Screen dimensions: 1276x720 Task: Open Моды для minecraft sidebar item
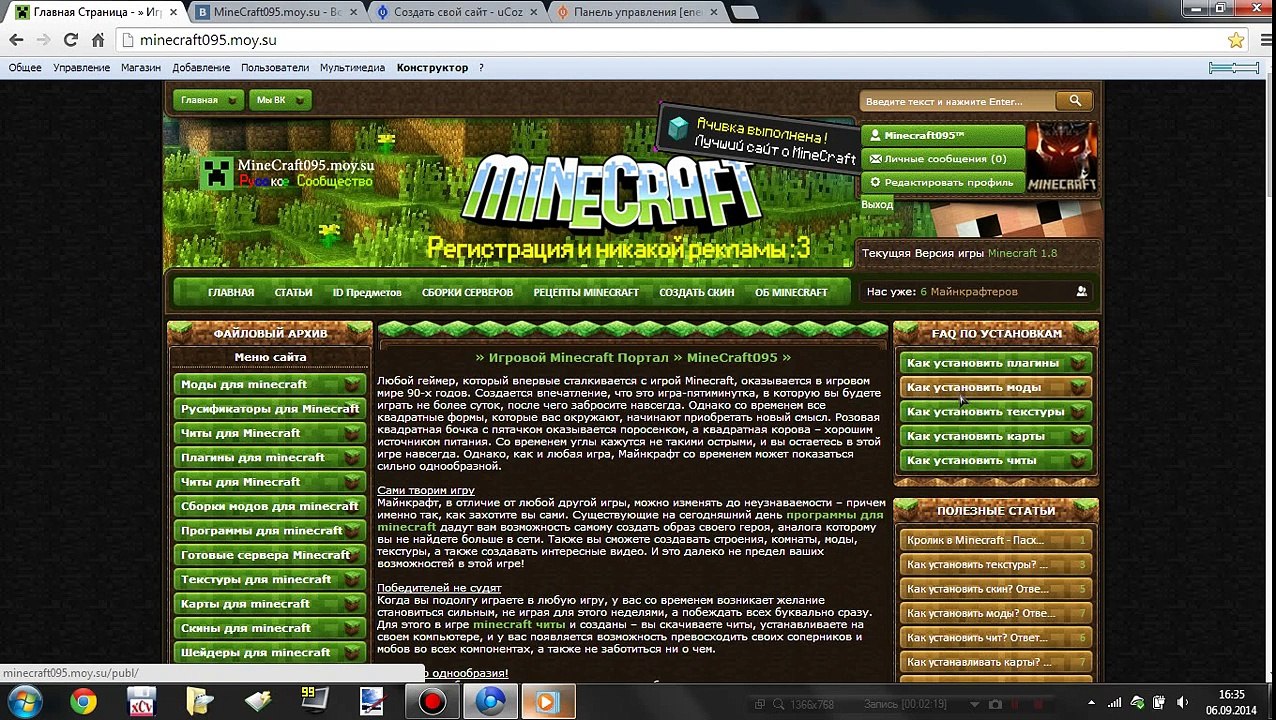[x=270, y=385]
